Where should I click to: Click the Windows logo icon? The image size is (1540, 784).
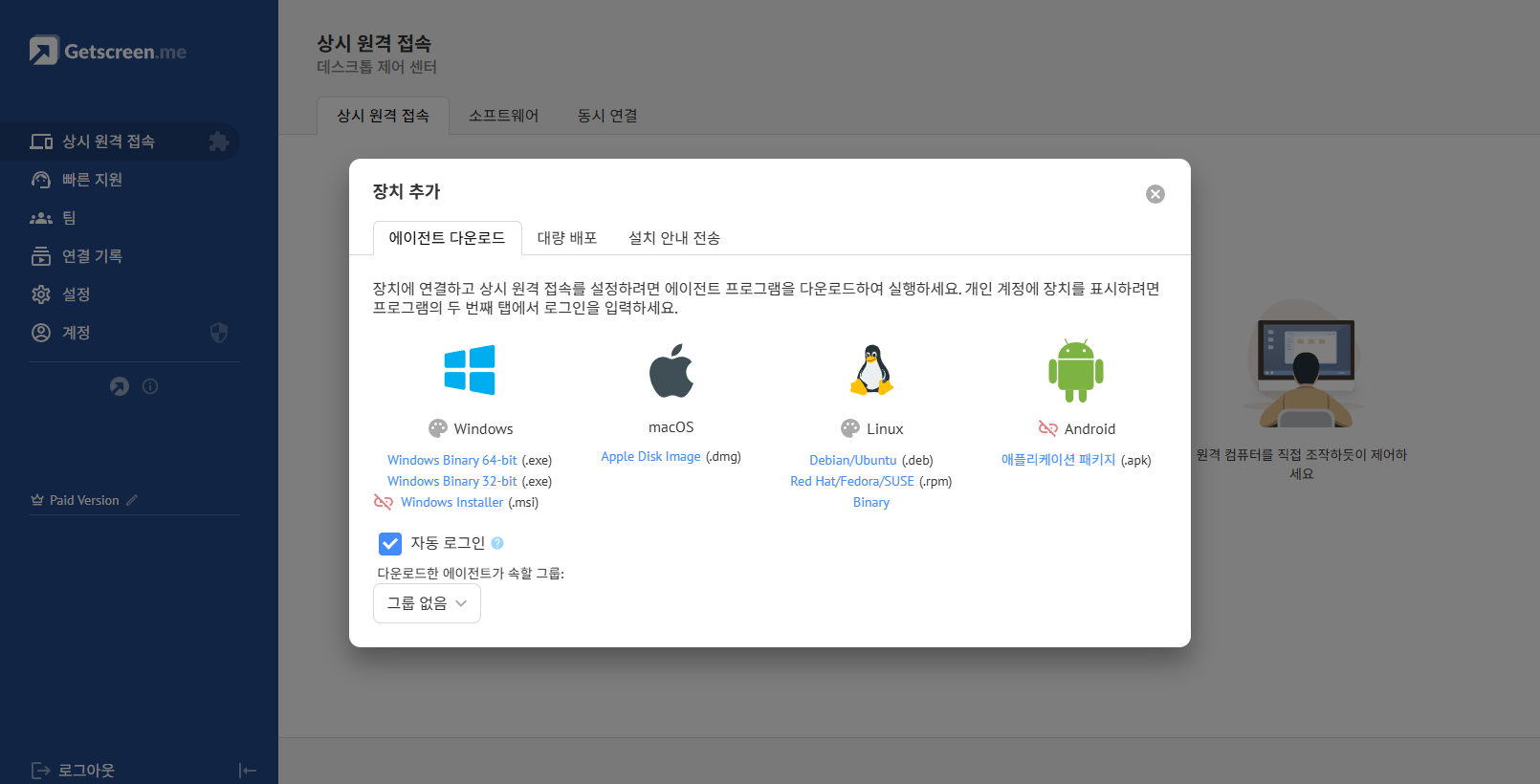[x=470, y=370]
